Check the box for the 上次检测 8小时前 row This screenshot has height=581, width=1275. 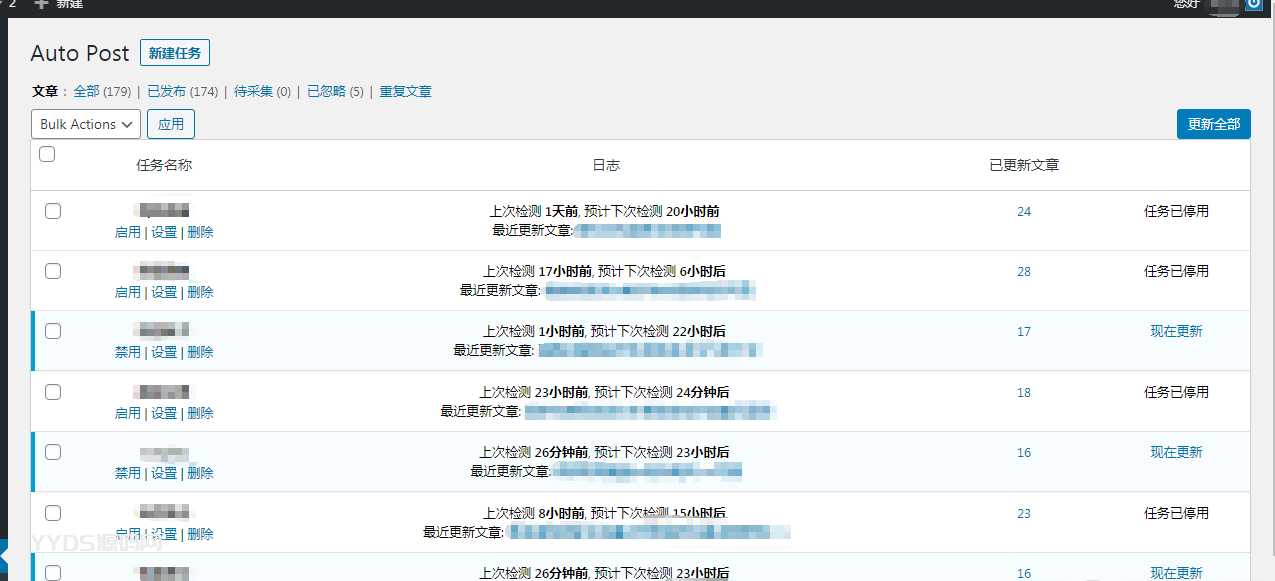[53, 513]
